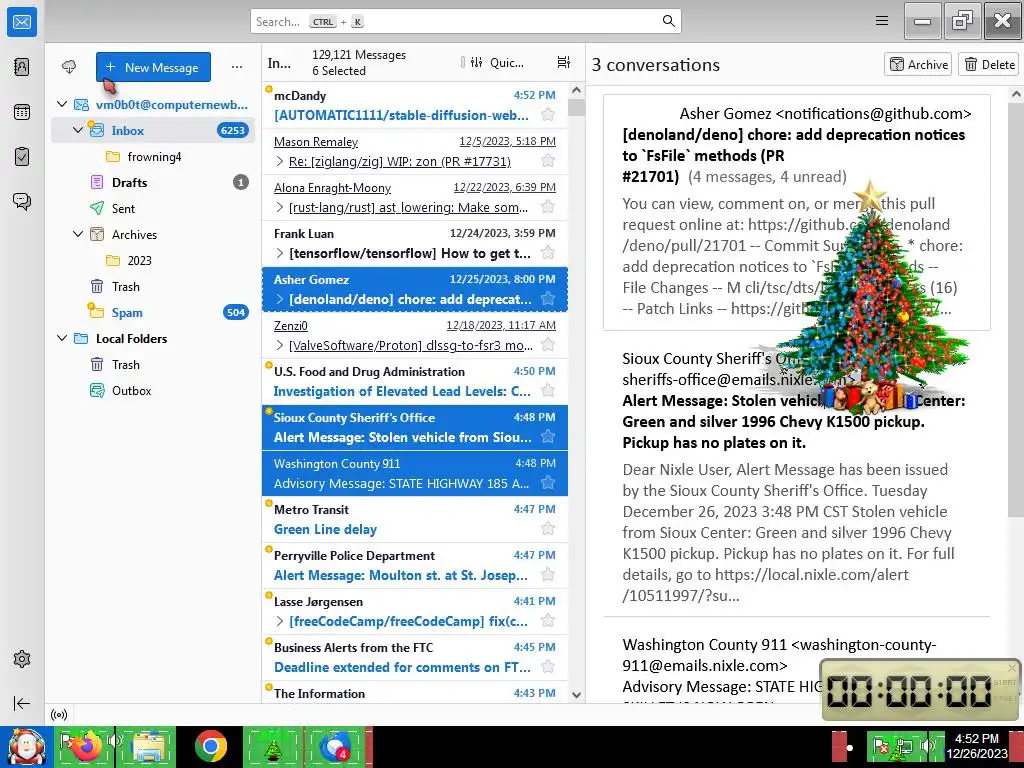Open the Mail space in sidebar
This screenshot has height=768, width=1024.
pos(22,22)
